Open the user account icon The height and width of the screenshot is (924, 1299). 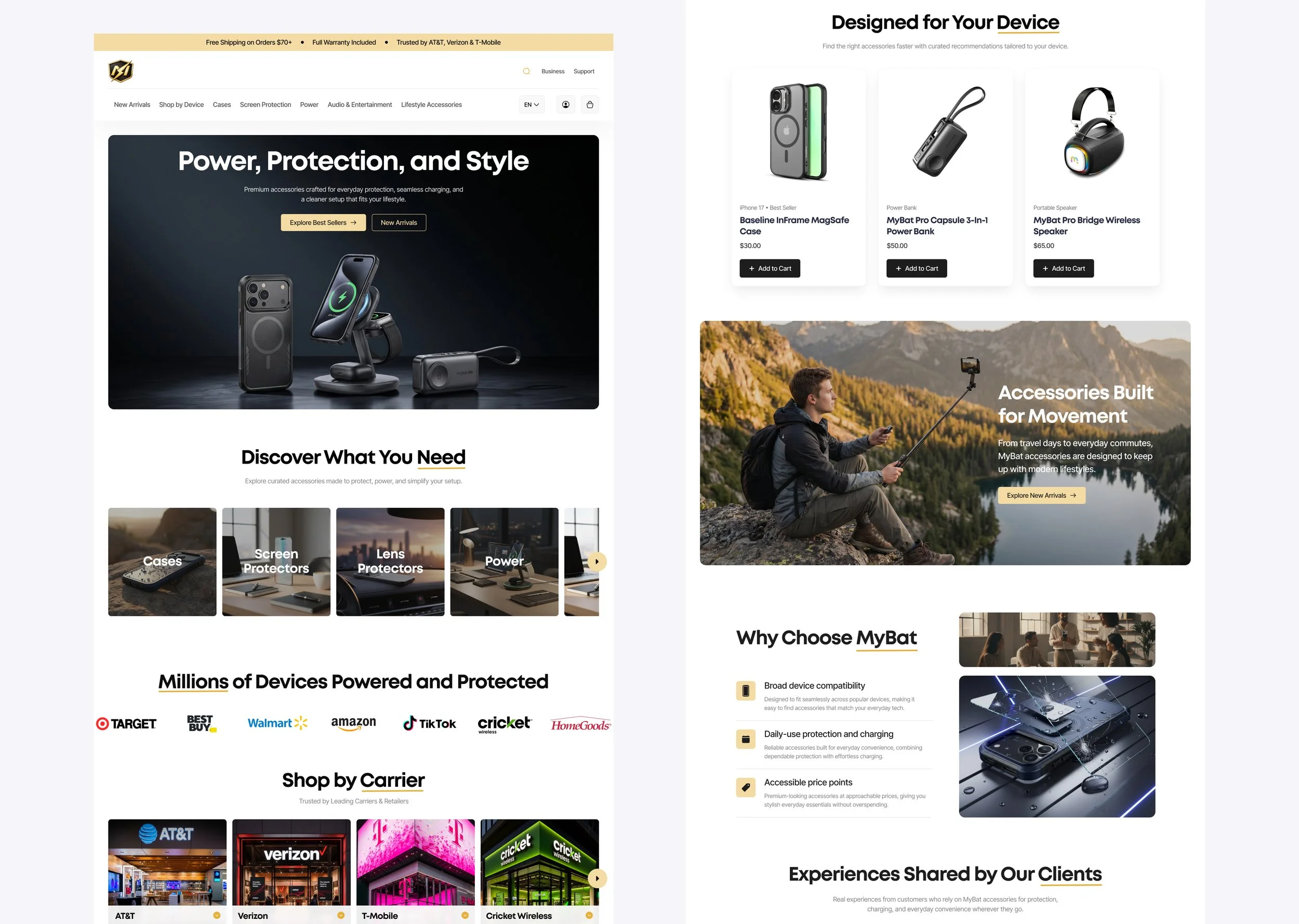point(565,104)
